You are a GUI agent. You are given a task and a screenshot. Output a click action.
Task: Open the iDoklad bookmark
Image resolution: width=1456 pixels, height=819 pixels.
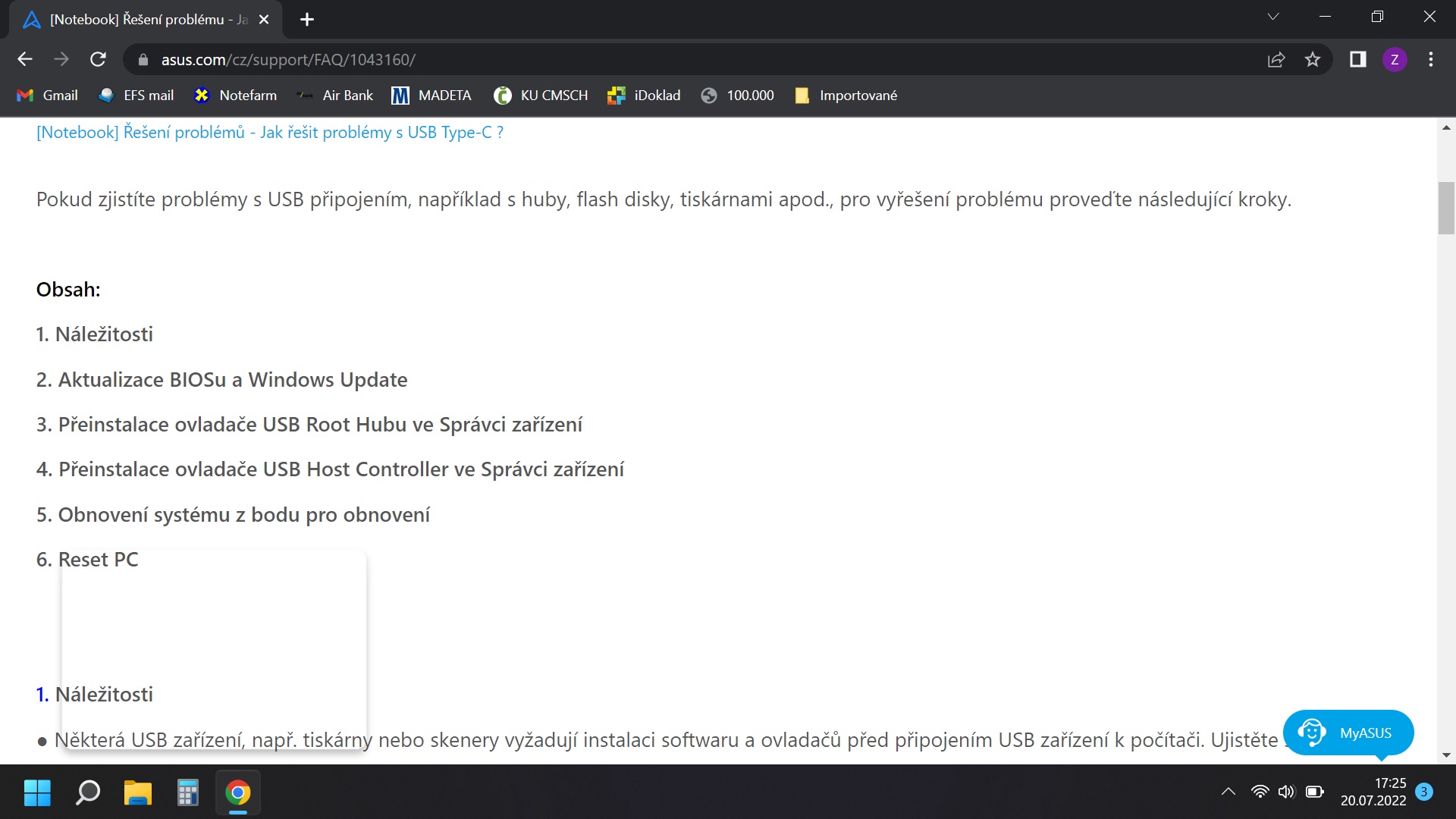tap(644, 96)
